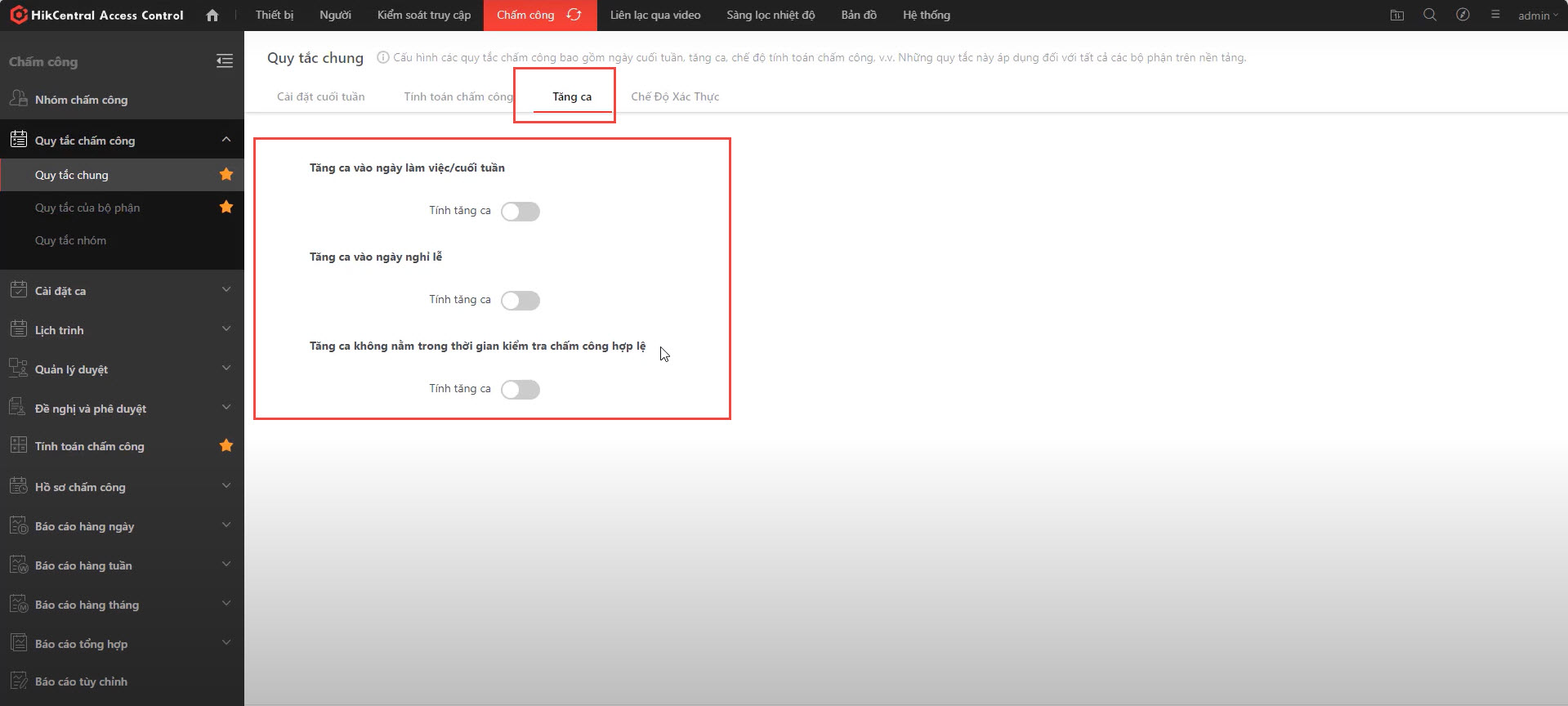Click the search magnifier icon
Image resolution: width=1568 pixels, height=706 pixels.
coord(1429,15)
